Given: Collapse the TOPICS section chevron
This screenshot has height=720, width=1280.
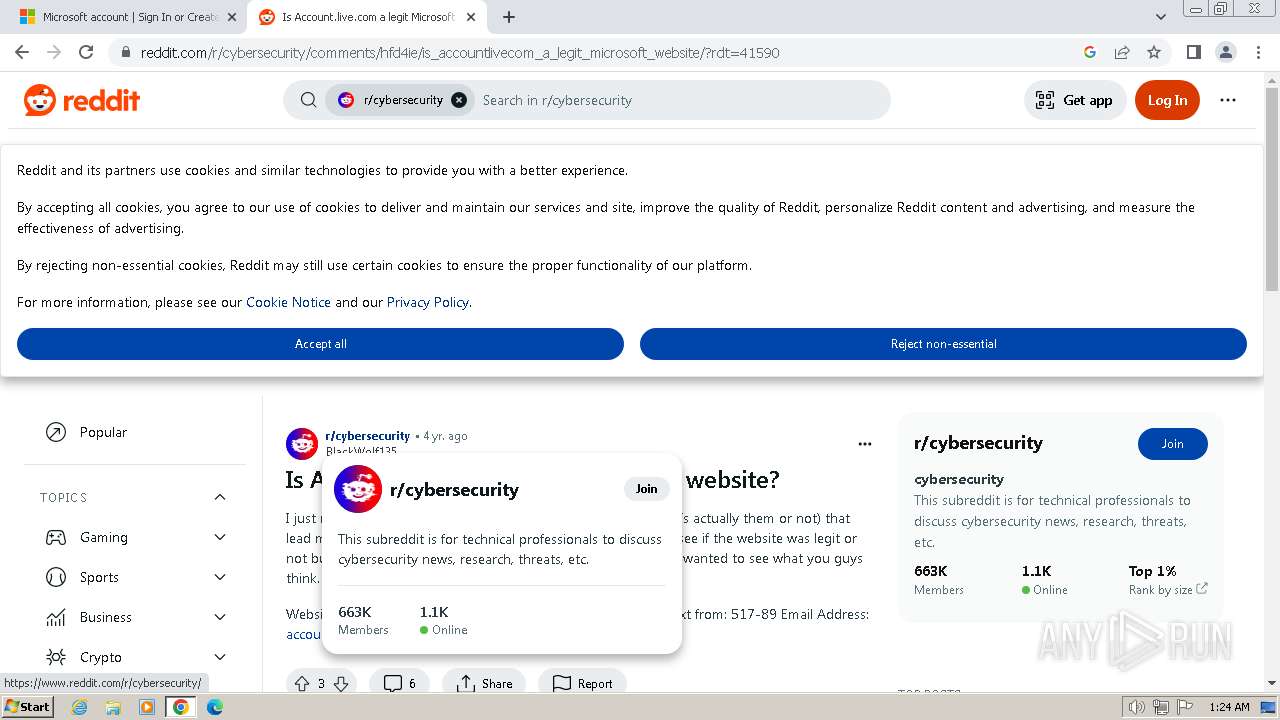Looking at the screenshot, I should click(220, 497).
